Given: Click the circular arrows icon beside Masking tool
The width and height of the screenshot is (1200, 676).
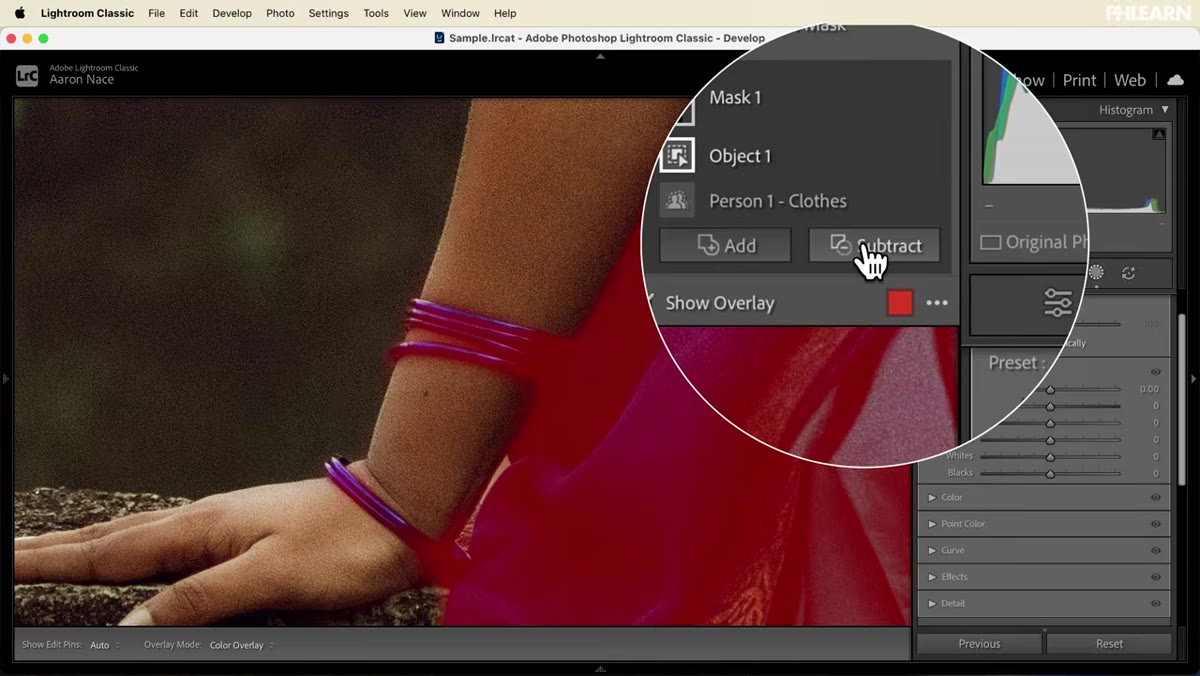Looking at the screenshot, I should tap(1129, 273).
